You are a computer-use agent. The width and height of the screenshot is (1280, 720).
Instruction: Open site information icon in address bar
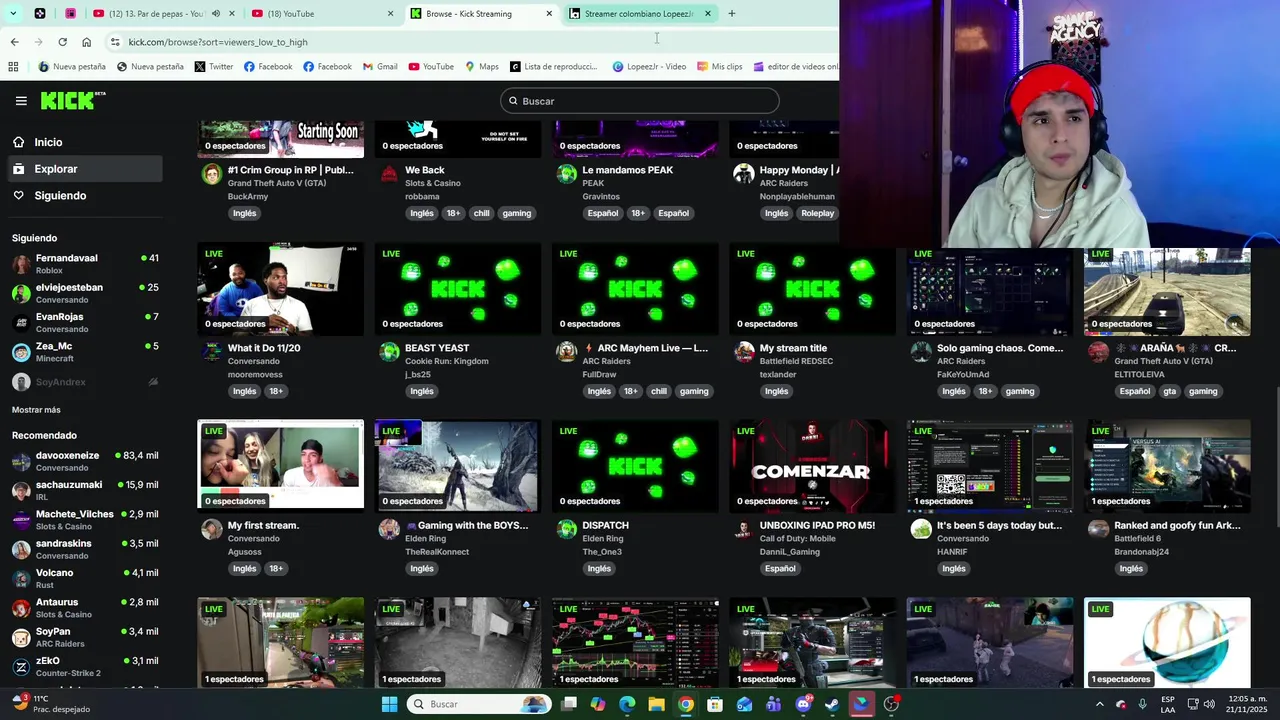pos(115,42)
